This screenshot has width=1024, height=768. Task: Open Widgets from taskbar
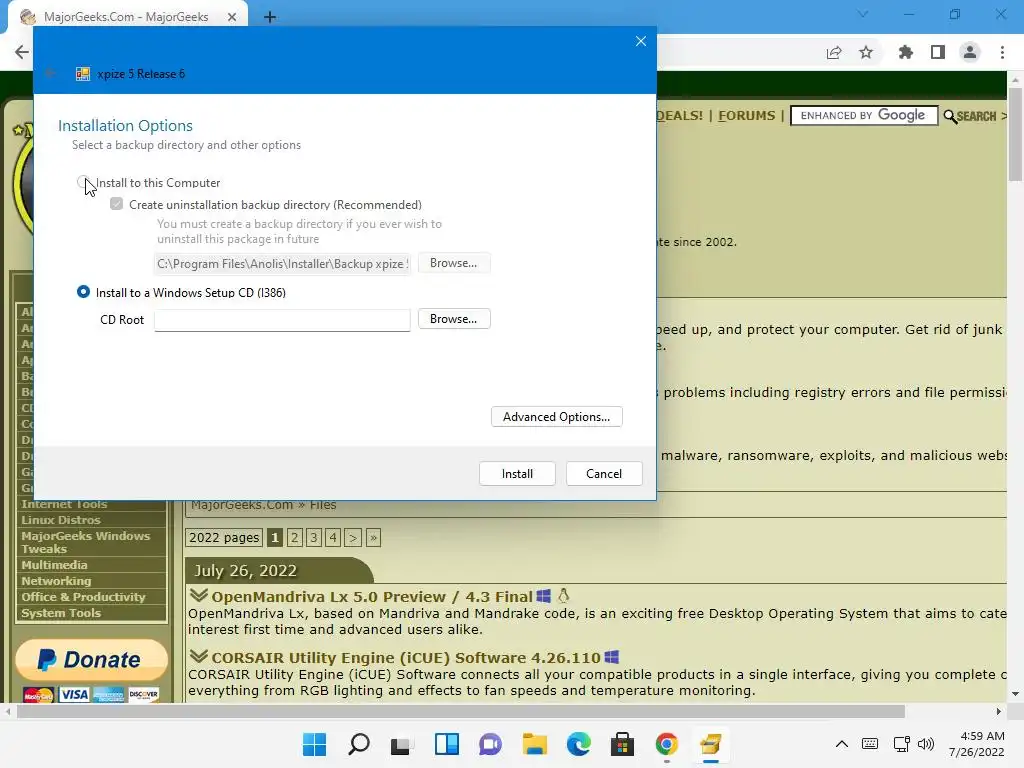(x=447, y=744)
